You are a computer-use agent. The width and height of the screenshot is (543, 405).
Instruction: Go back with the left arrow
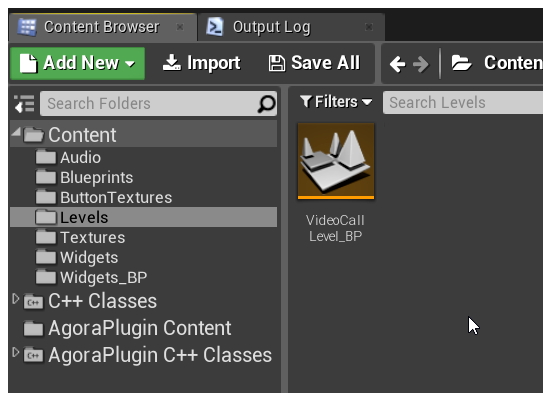(397, 64)
